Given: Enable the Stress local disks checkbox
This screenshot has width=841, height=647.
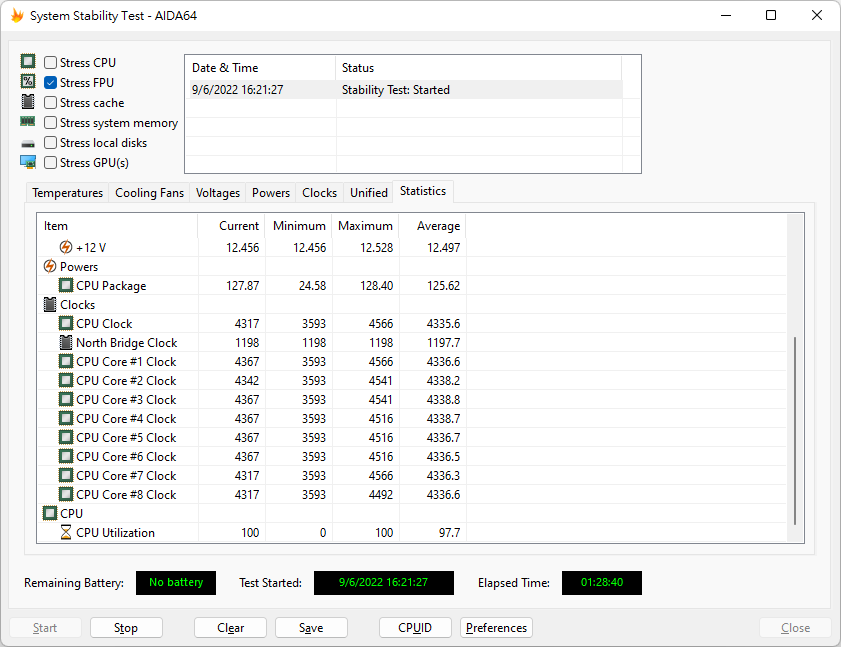Looking at the screenshot, I should (50, 143).
